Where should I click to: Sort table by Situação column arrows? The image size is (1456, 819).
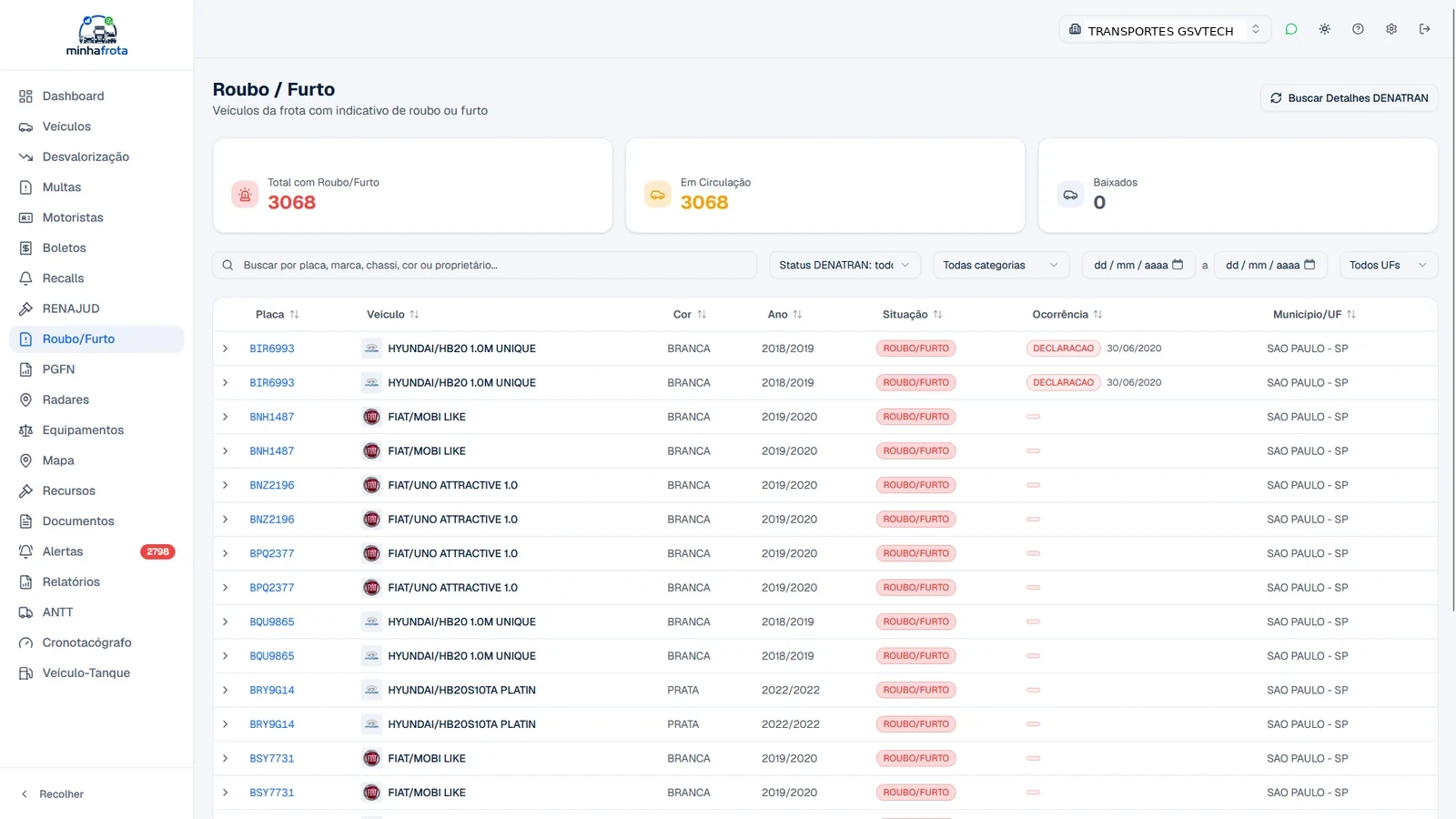pyautogui.click(x=937, y=315)
